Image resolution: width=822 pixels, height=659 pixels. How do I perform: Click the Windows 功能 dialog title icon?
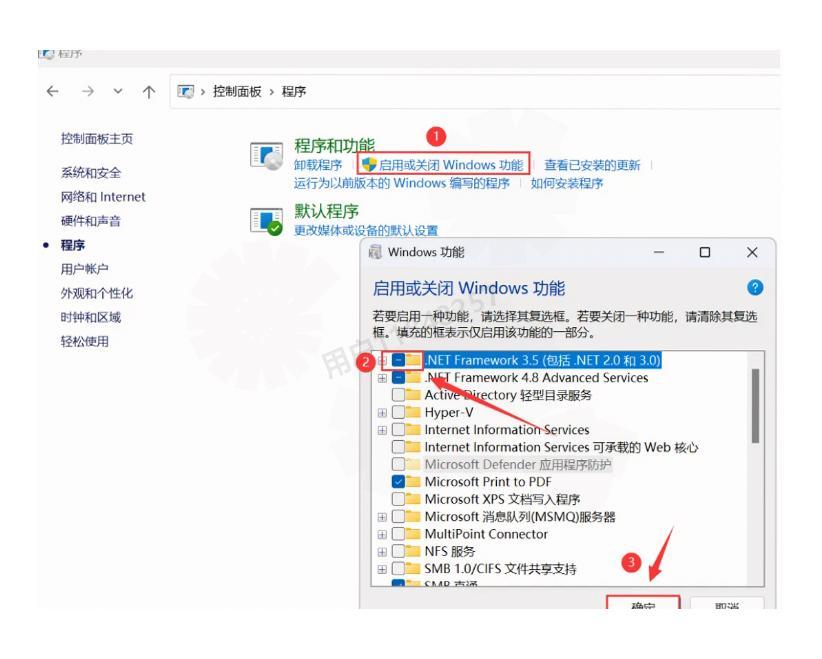376,252
